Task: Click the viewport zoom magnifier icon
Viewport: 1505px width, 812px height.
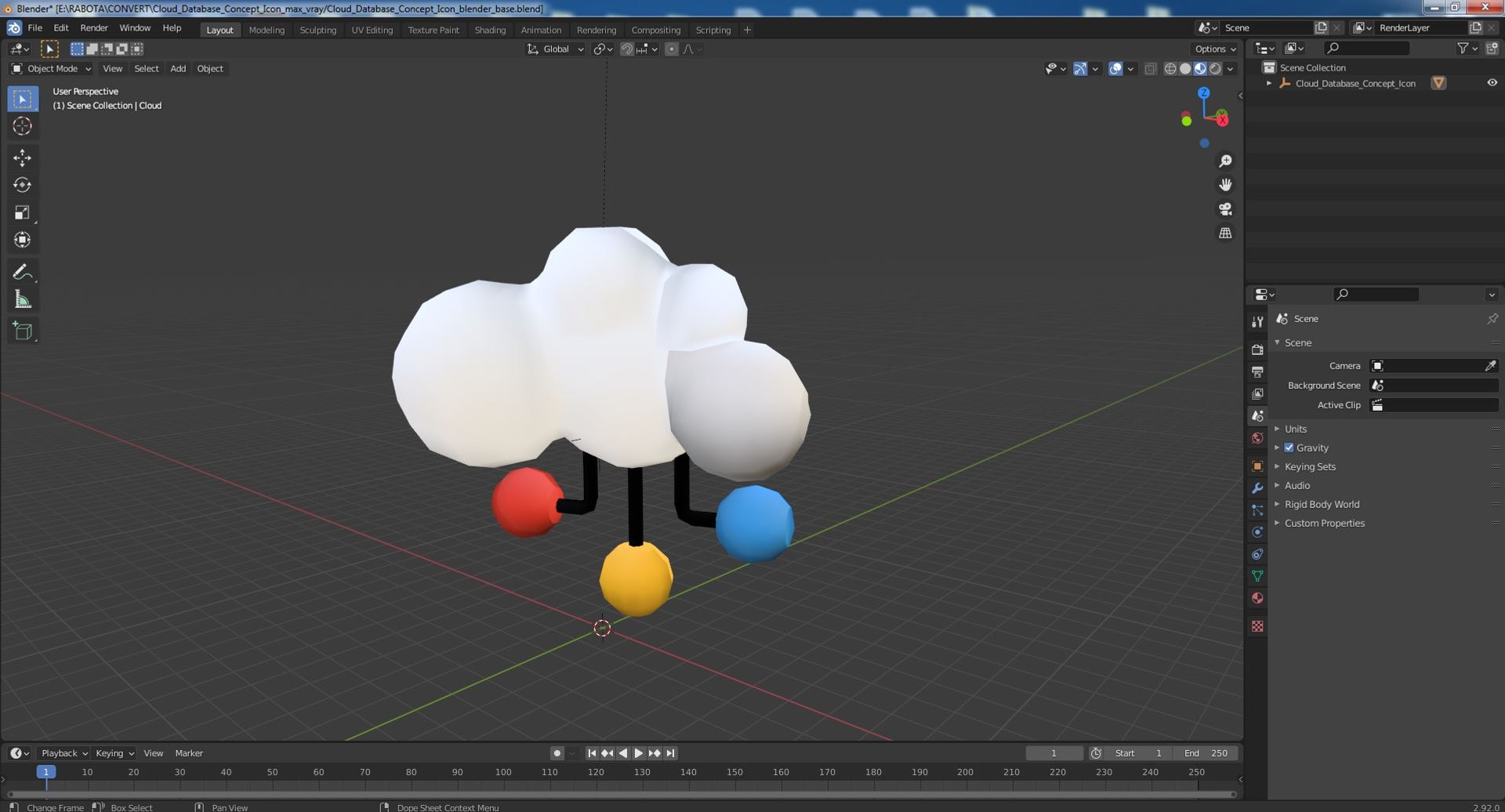Action: (x=1225, y=161)
